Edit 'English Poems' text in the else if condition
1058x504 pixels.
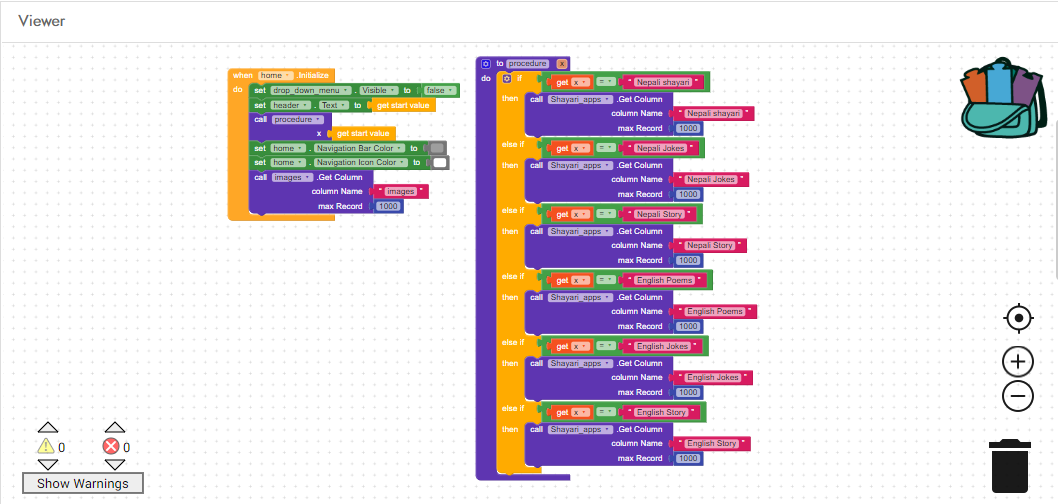click(x=665, y=279)
